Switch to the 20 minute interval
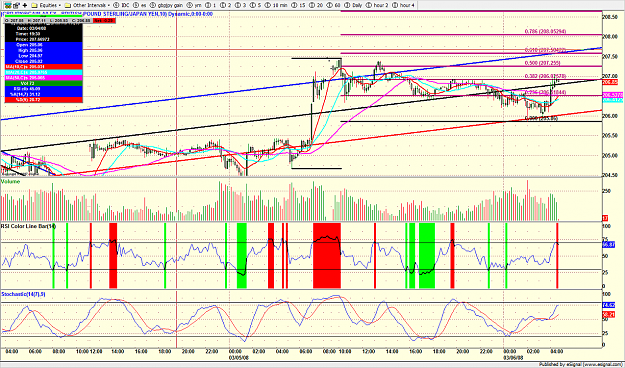Screen dimensions: 625x368 [316, 5]
